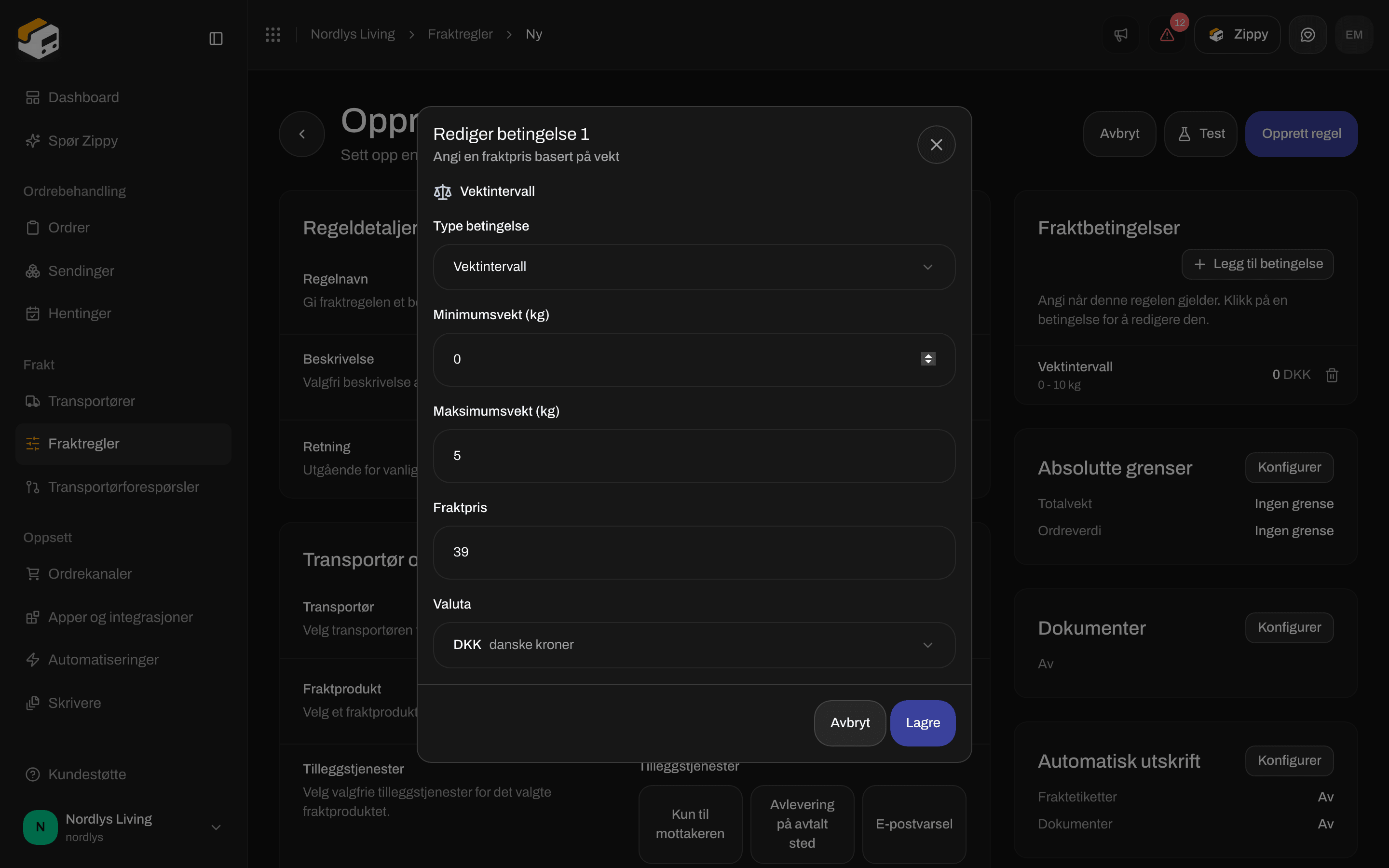Open Transportører in sidebar
The image size is (1389, 868).
pos(123,401)
